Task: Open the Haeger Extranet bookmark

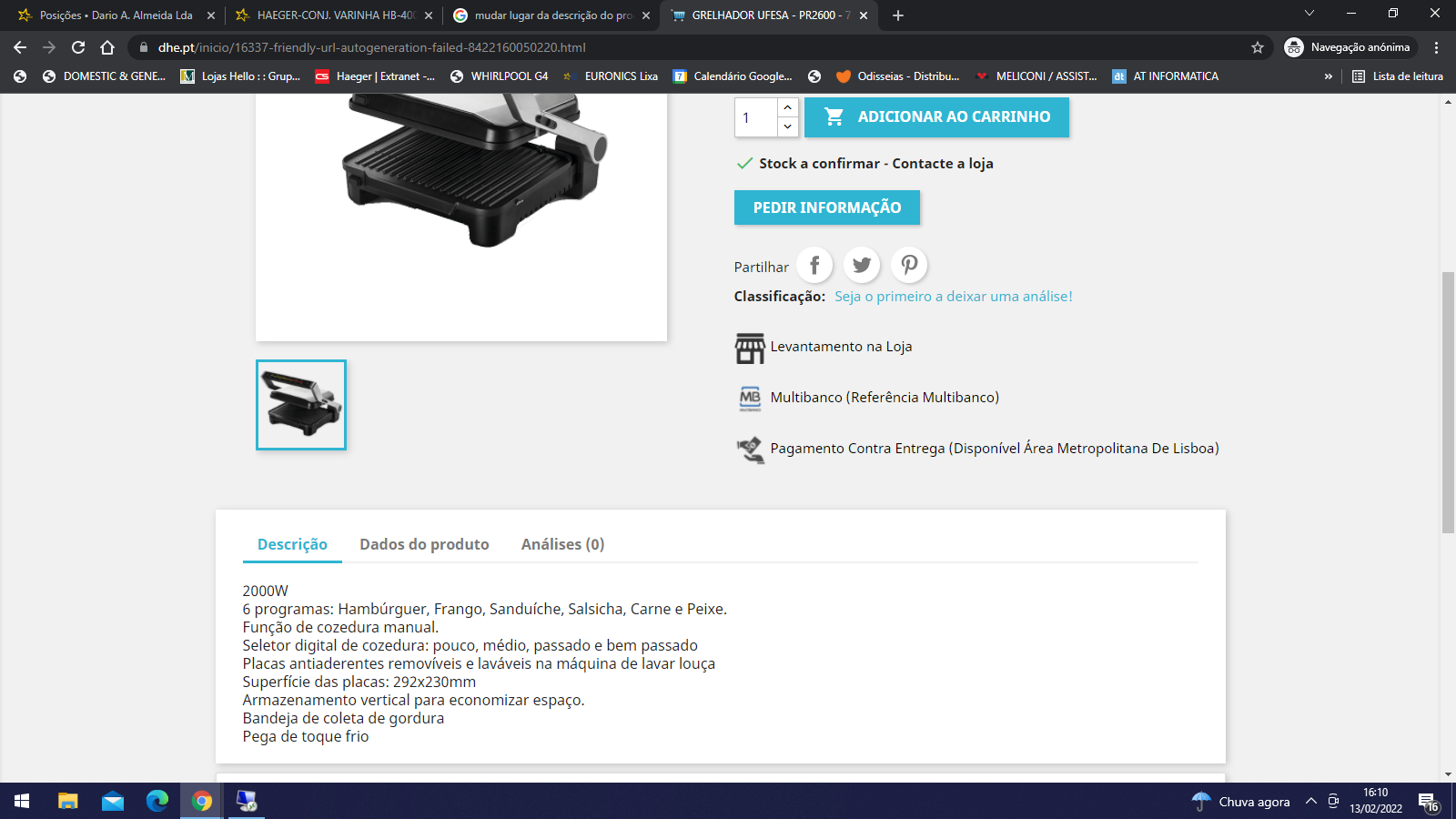Action: (375, 76)
